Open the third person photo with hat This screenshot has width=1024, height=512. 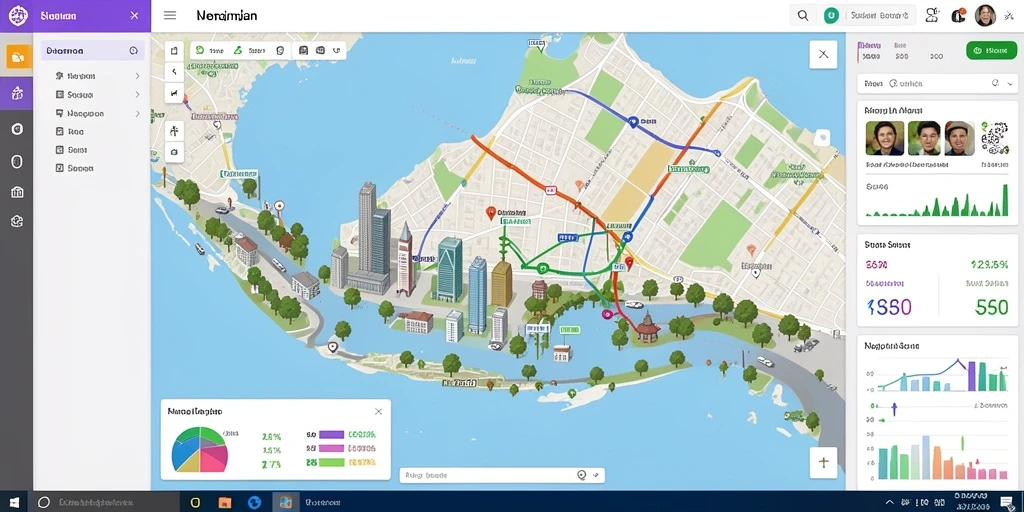tap(959, 138)
